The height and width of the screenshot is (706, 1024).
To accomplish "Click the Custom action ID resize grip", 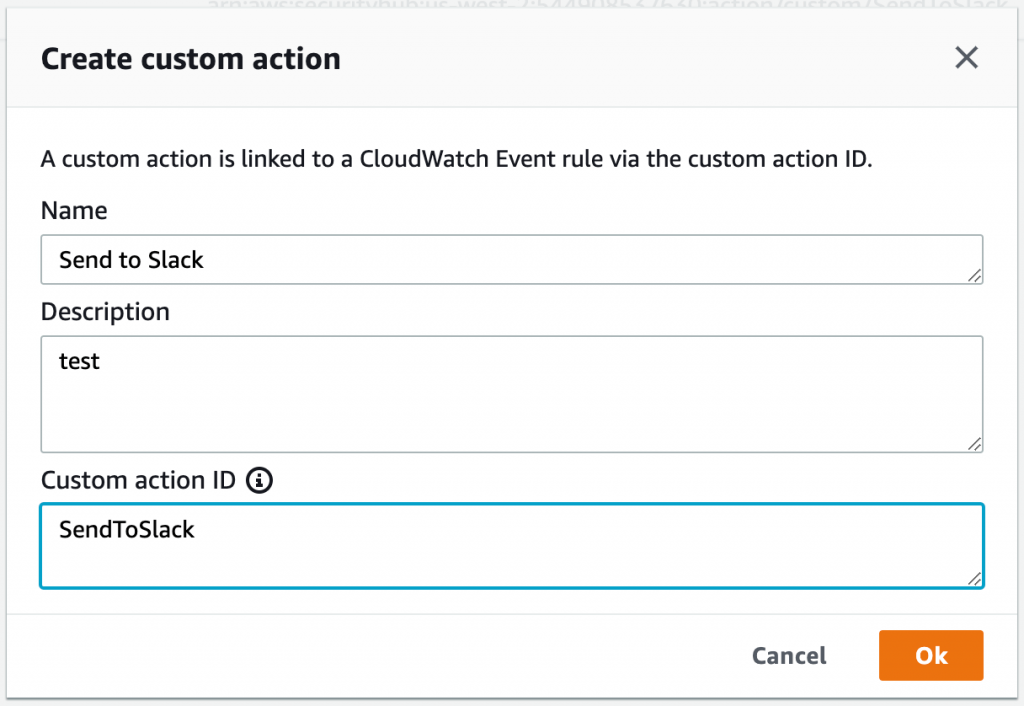I will (974, 579).
